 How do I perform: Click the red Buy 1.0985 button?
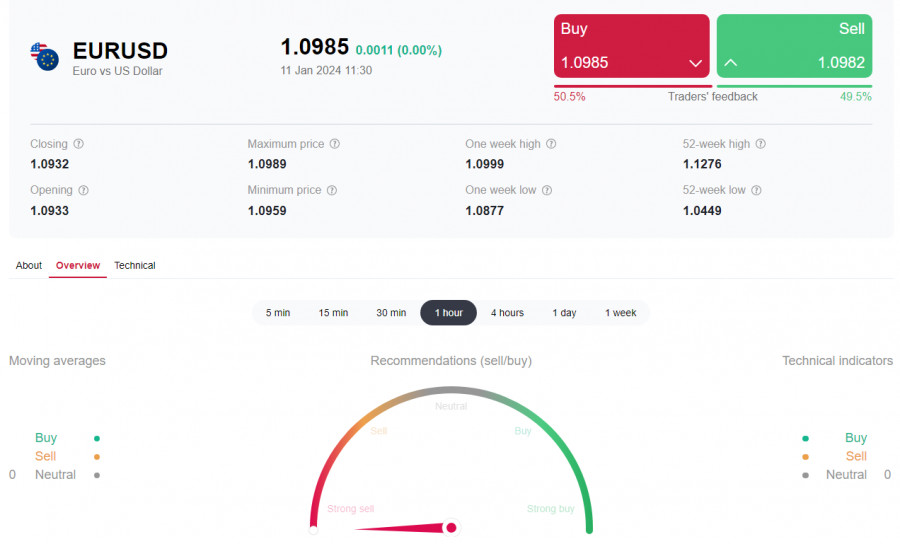pyautogui.click(x=631, y=46)
